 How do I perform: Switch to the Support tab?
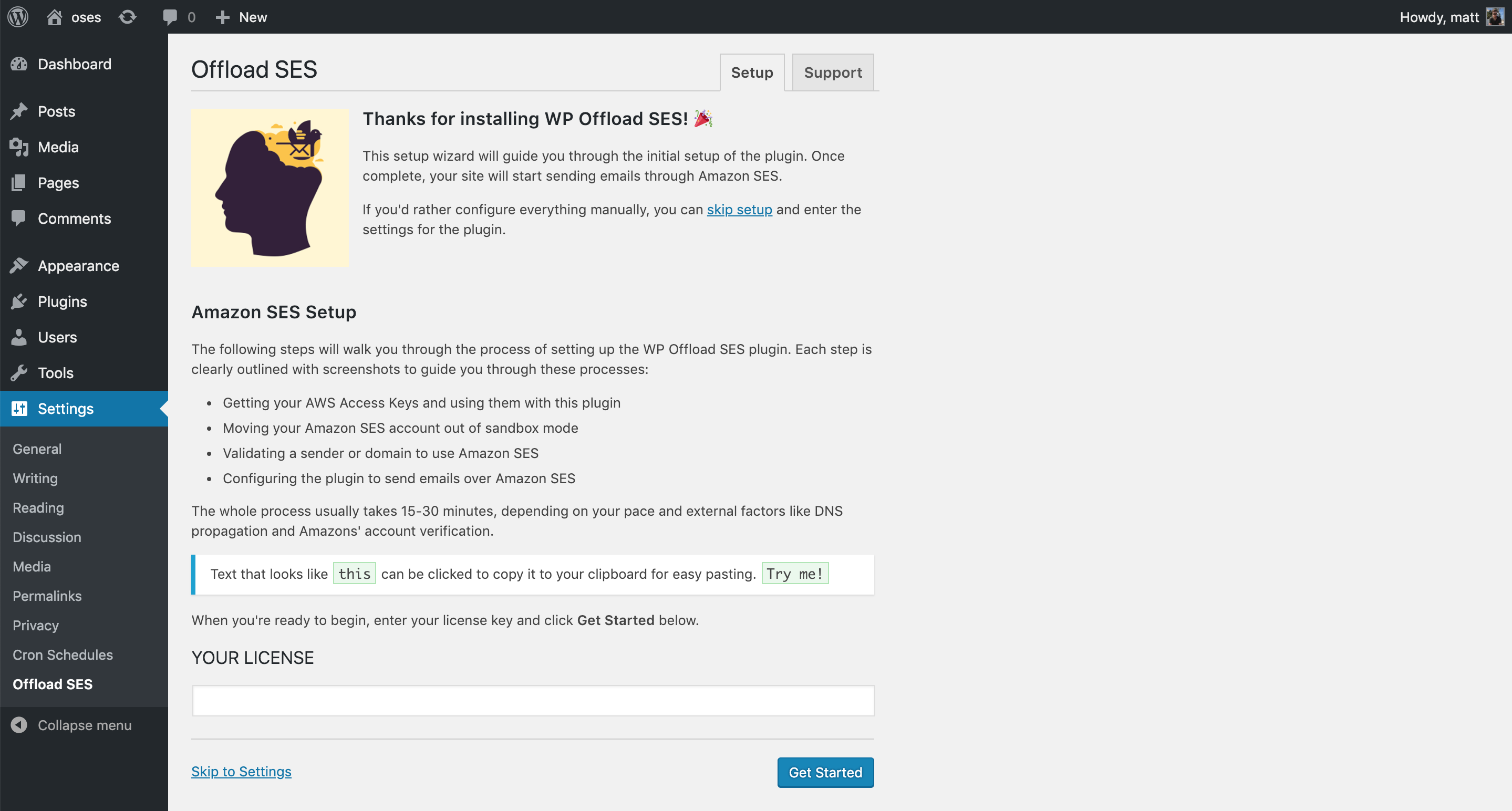pyautogui.click(x=833, y=72)
